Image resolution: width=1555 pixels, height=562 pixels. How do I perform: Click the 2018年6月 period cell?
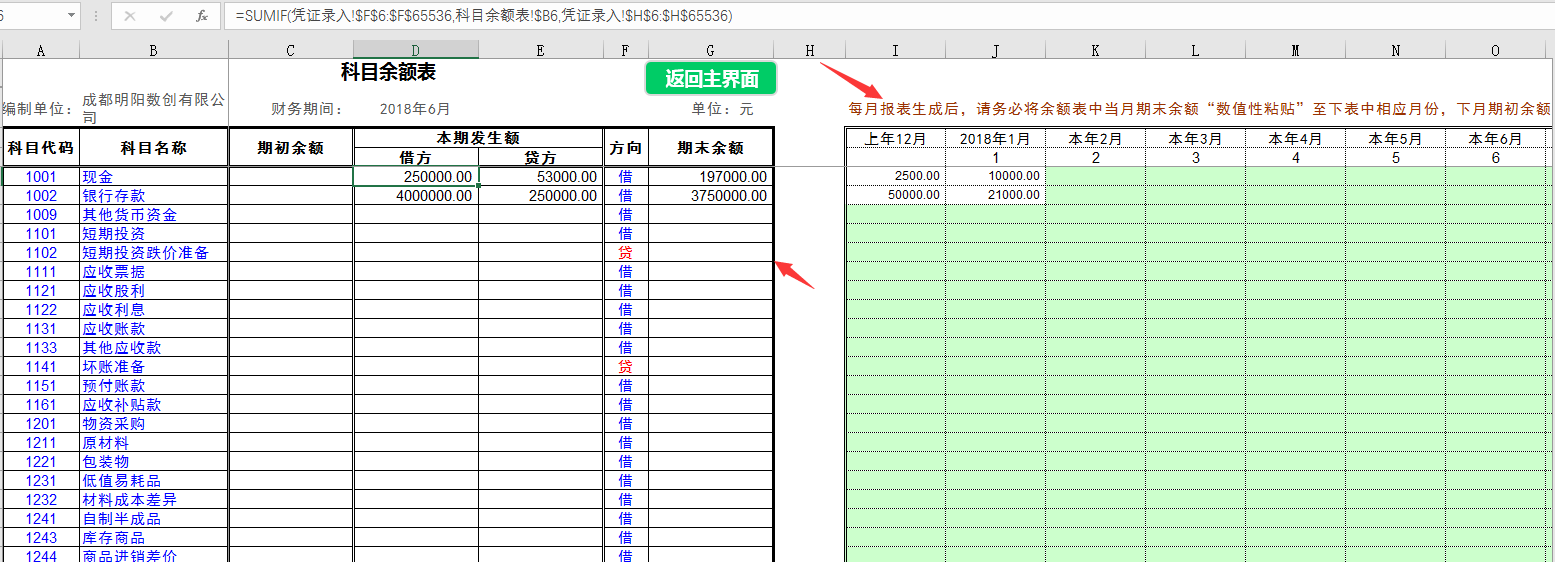pos(416,109)
